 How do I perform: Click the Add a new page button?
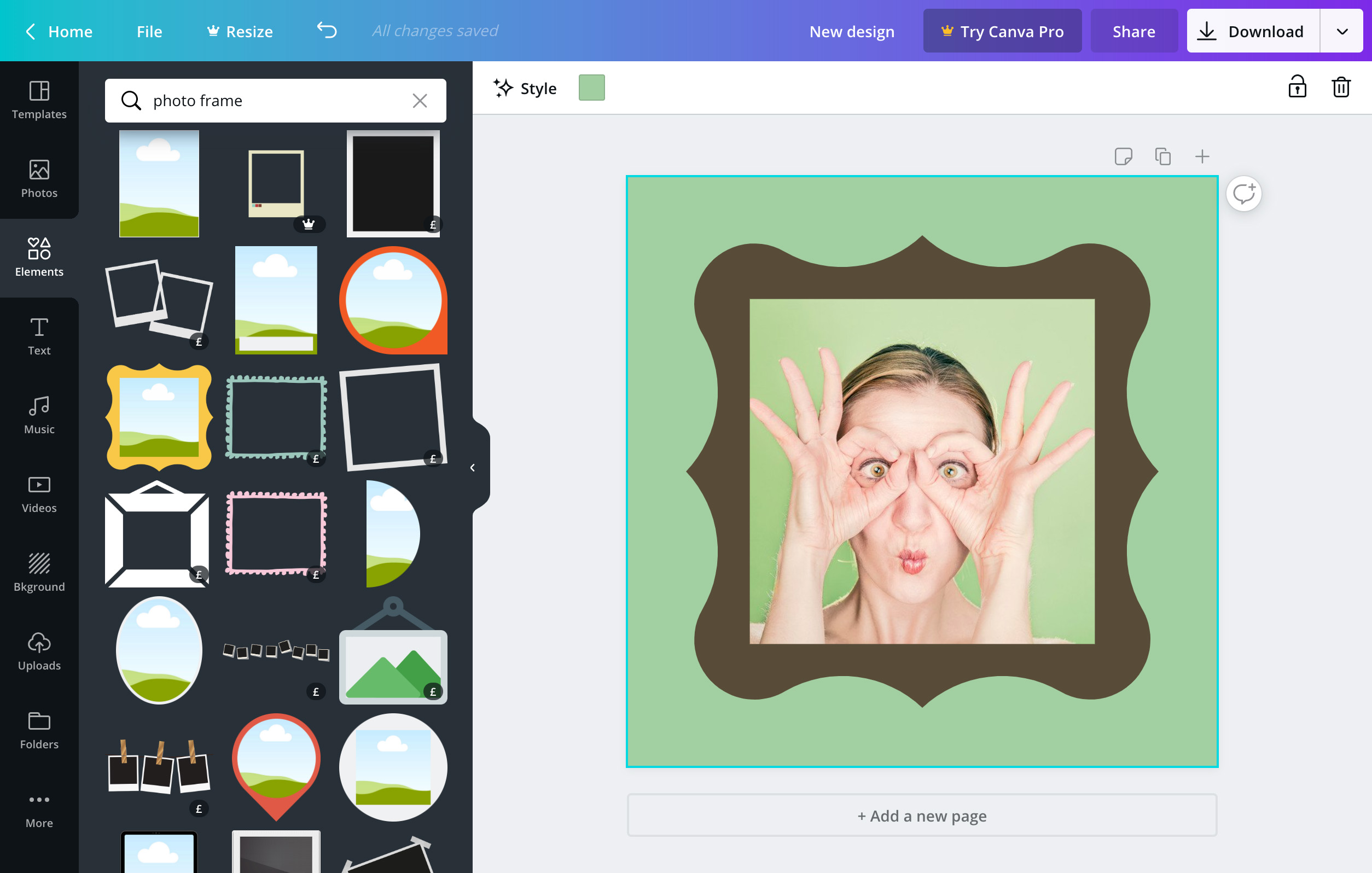(x=922, y=816)
